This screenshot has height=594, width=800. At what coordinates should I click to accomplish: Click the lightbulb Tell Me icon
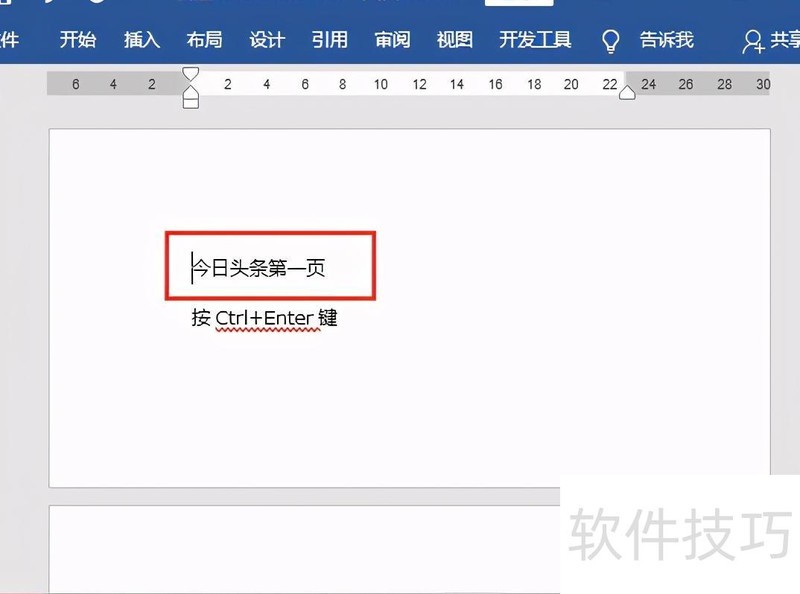(610, 41)
